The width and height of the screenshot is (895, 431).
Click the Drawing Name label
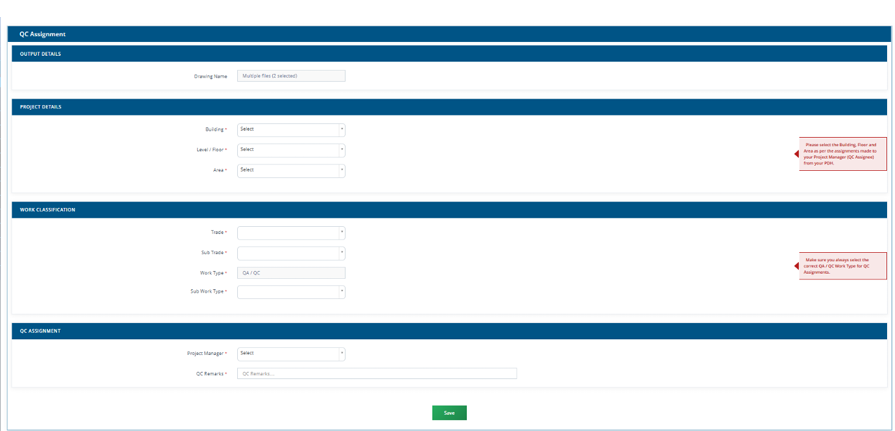pos(211,76)
